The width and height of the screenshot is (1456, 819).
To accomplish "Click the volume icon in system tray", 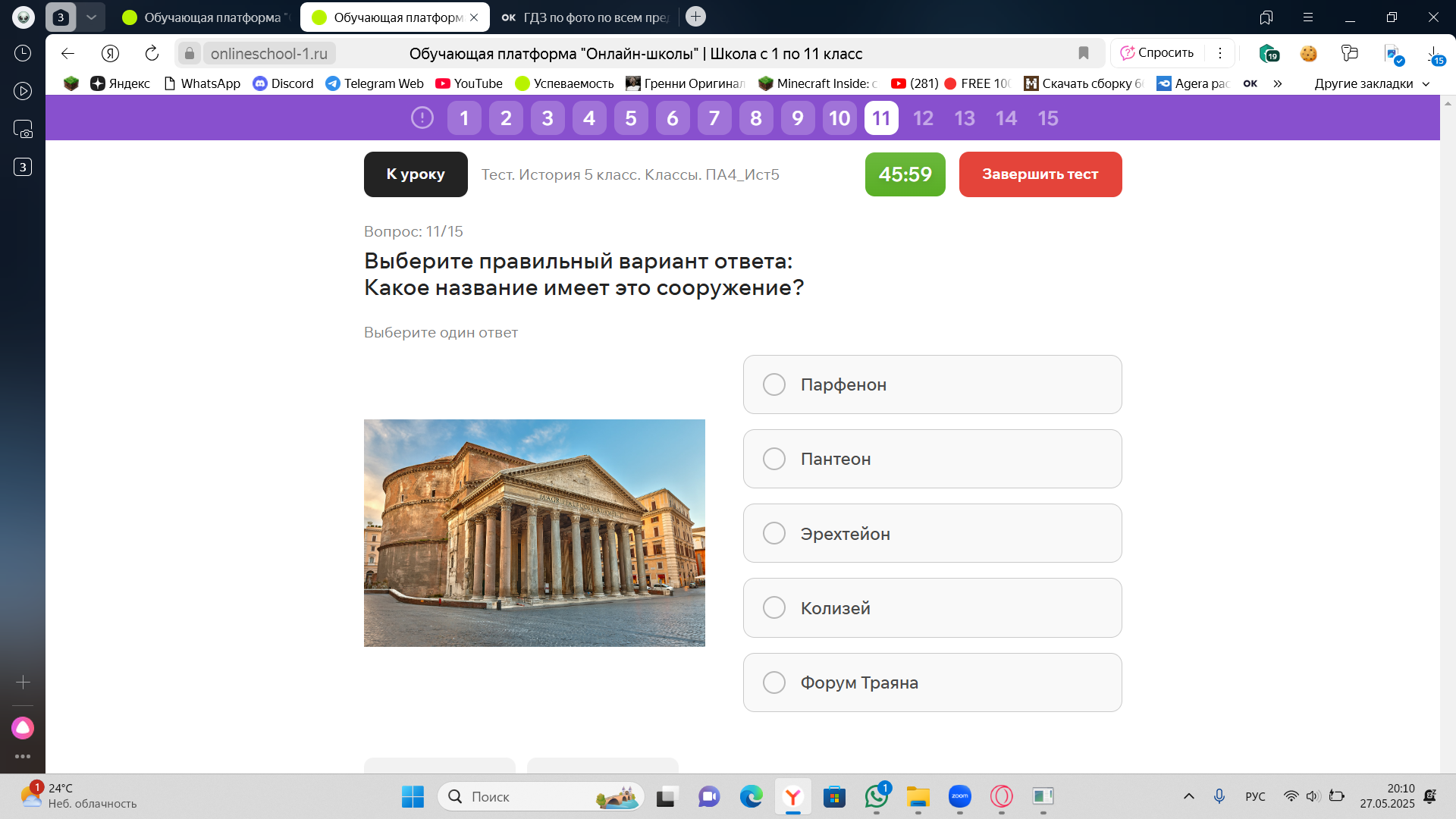I will tap(1313, 796).
